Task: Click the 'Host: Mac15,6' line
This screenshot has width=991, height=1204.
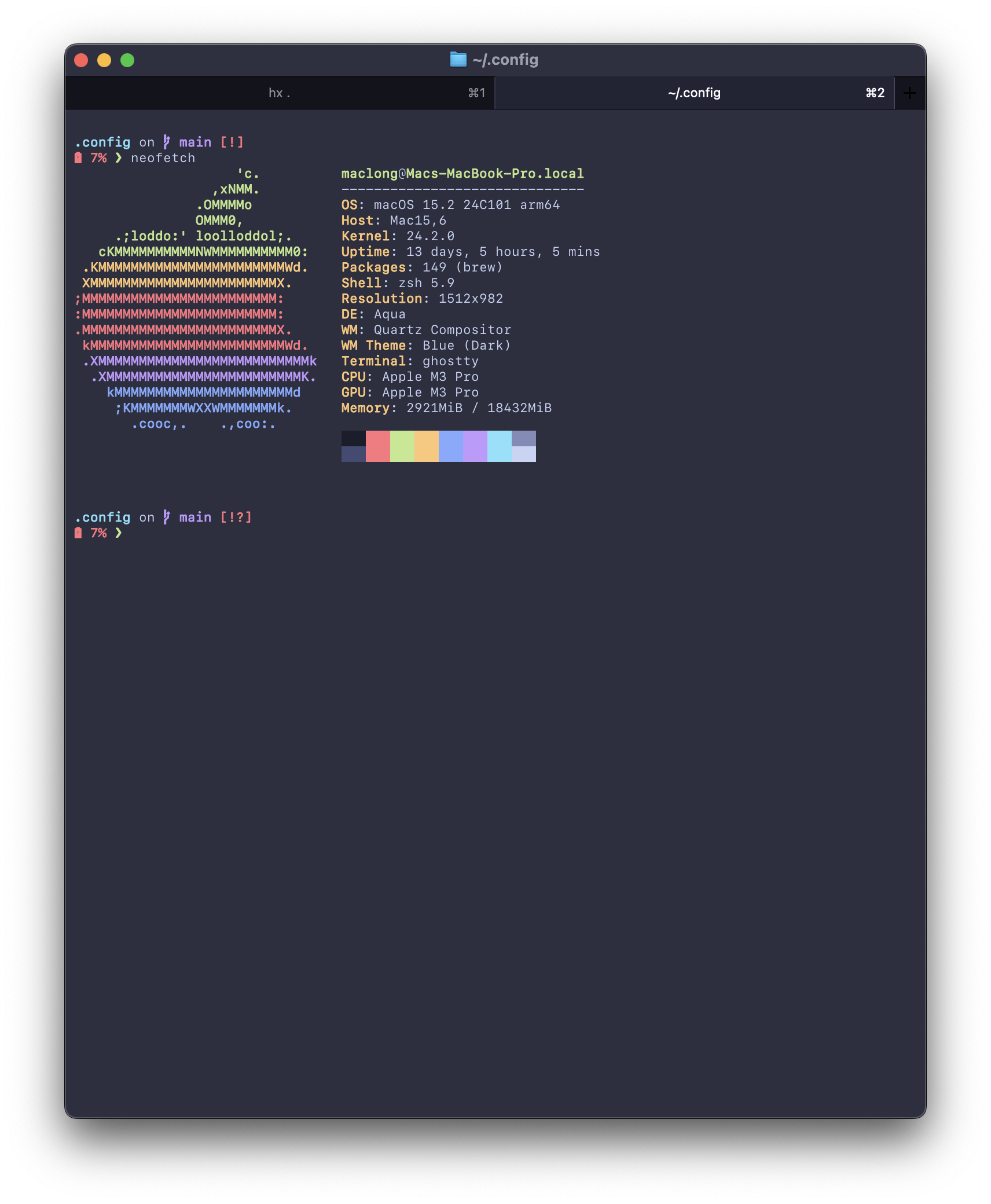Action: [394, 221]
